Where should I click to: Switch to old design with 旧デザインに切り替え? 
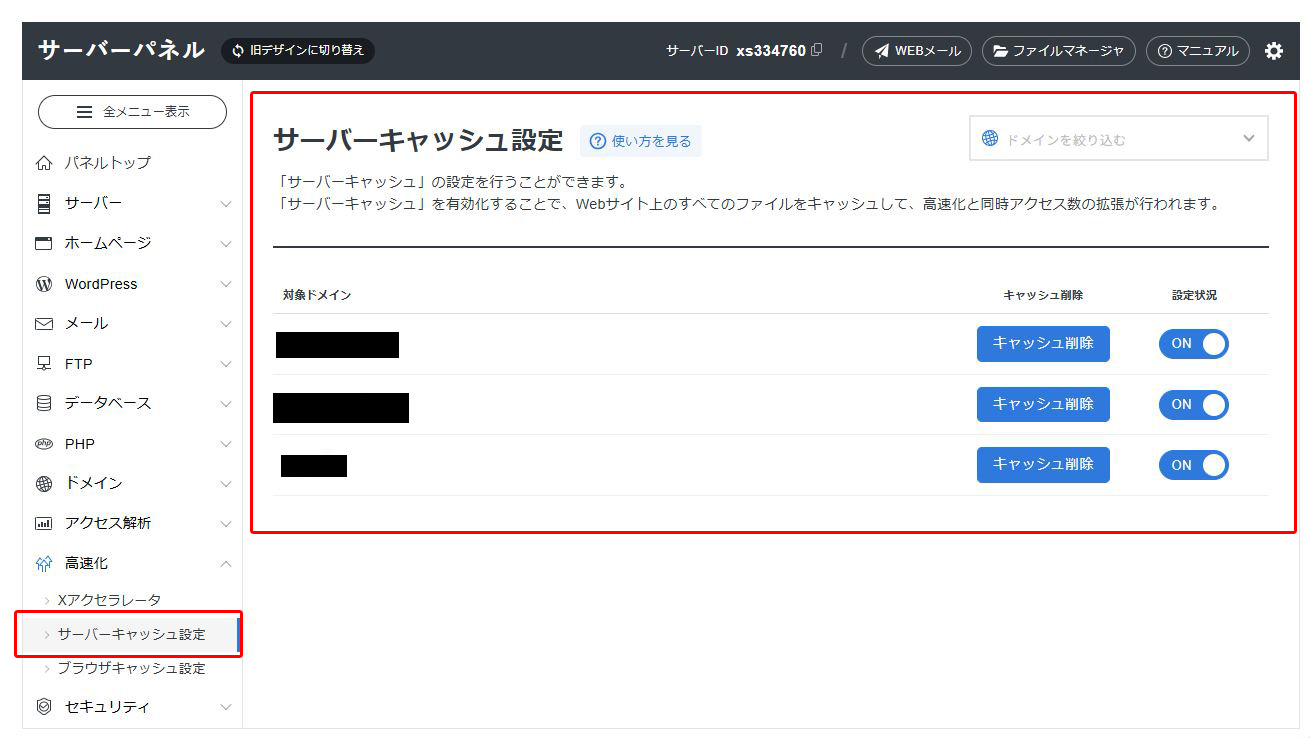(298, 50)
